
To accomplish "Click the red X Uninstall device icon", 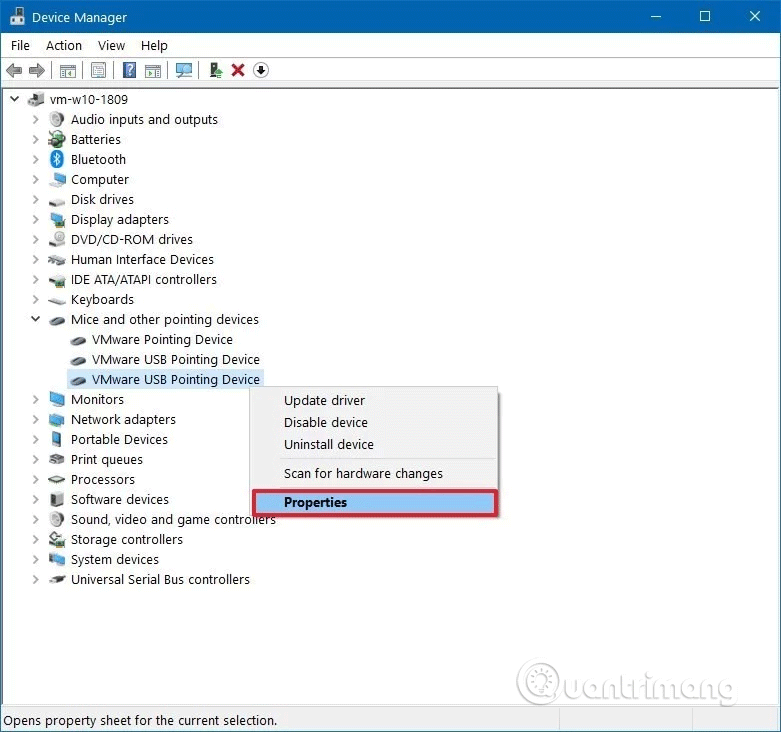I will pos(238,70).
